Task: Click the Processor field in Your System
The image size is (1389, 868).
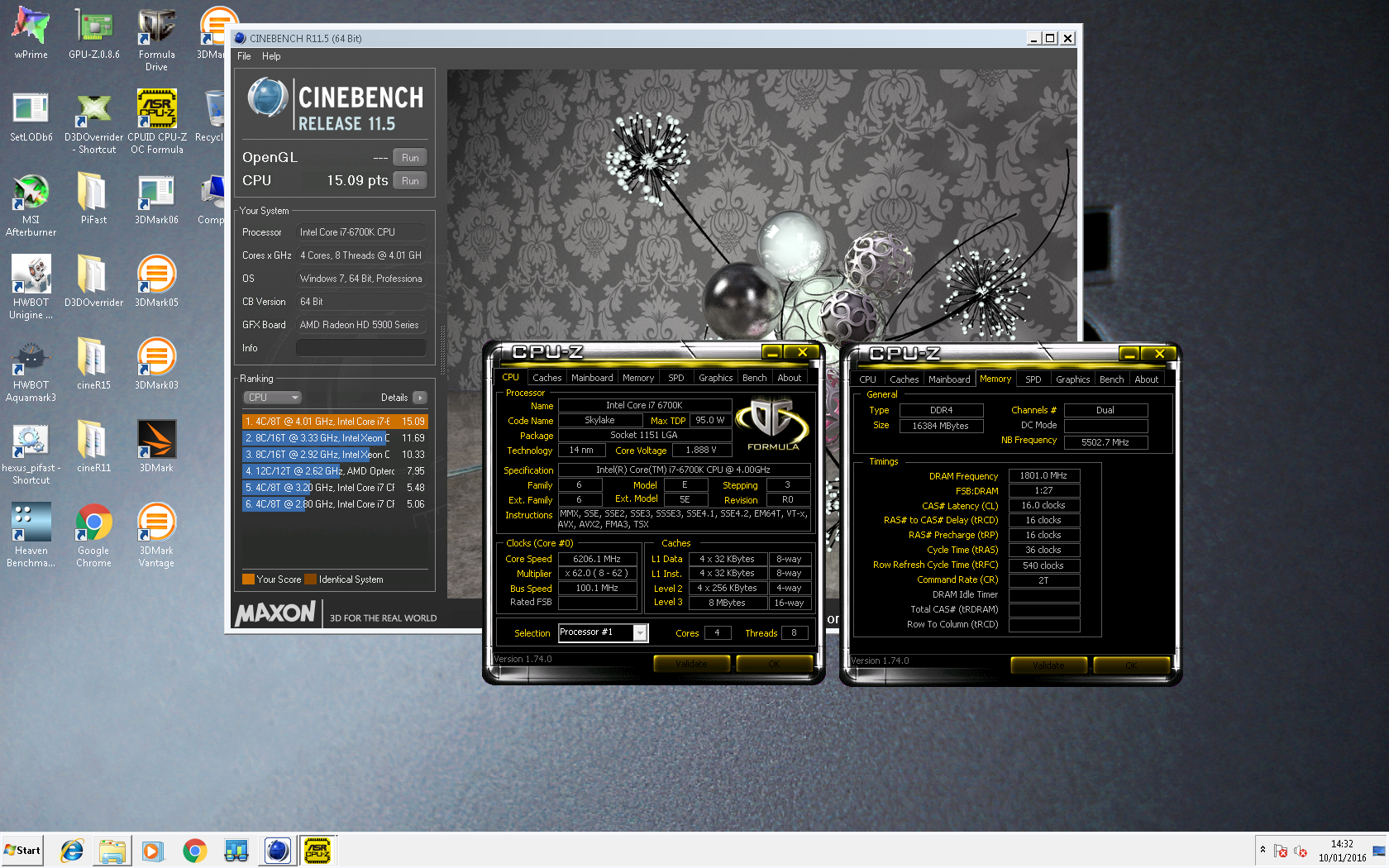Action: (x=361, y=232)
